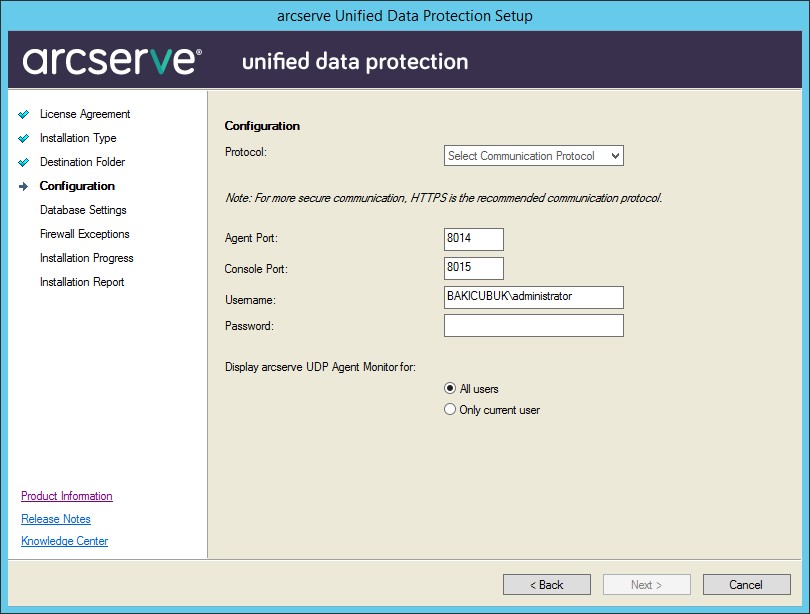This screenshot has width=810, height=614.
Task: Click the Password label
Action: pos(250,326)
